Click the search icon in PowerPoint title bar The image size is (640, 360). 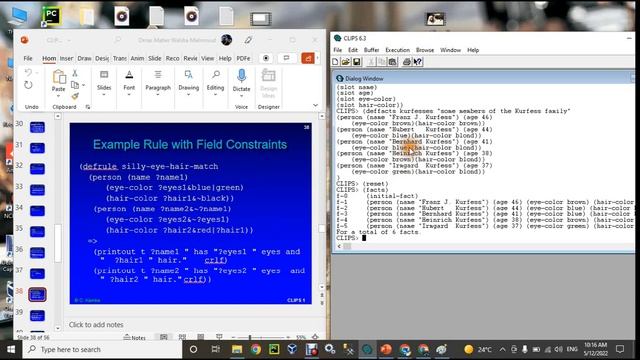coord(118,40)
